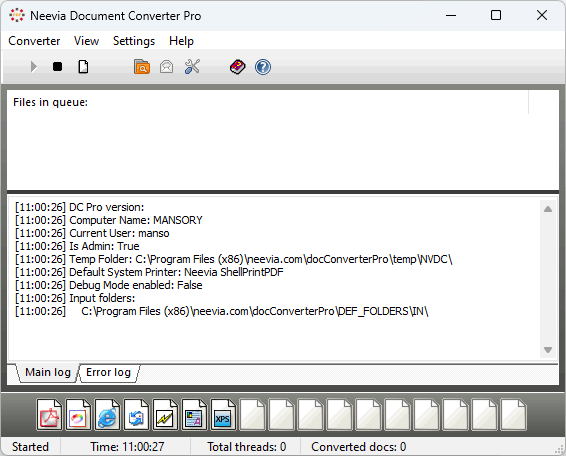566x456 pixels.
Task: Click the 'Default System Printer' log line
Action: pyautogui.click(x=149, y=272)
